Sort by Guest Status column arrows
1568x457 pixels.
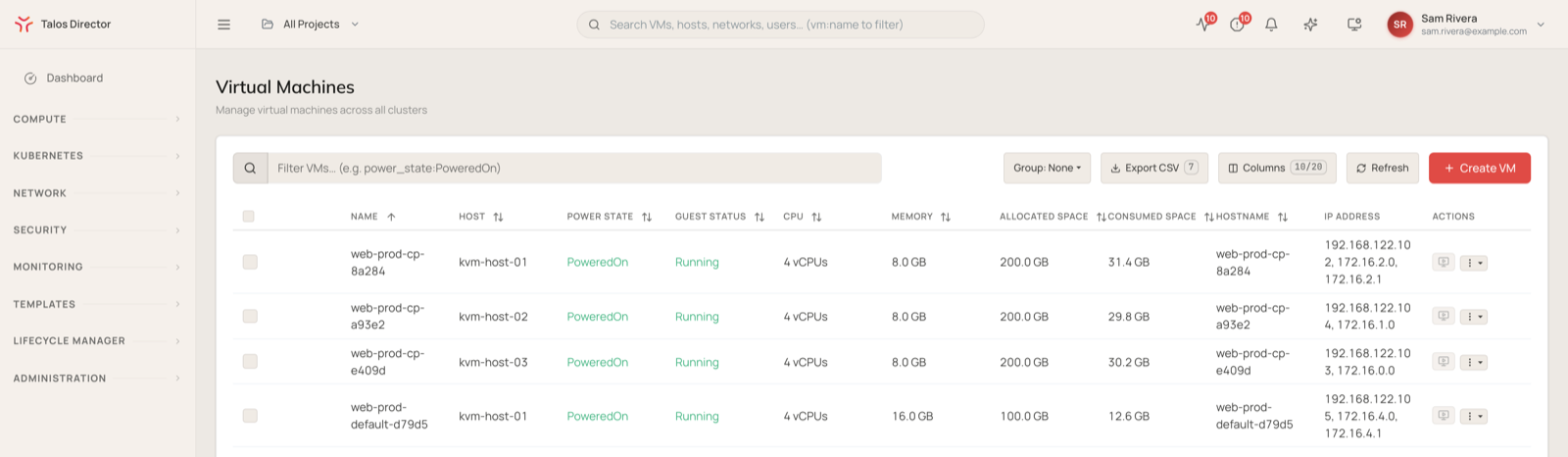pos(759,217)
